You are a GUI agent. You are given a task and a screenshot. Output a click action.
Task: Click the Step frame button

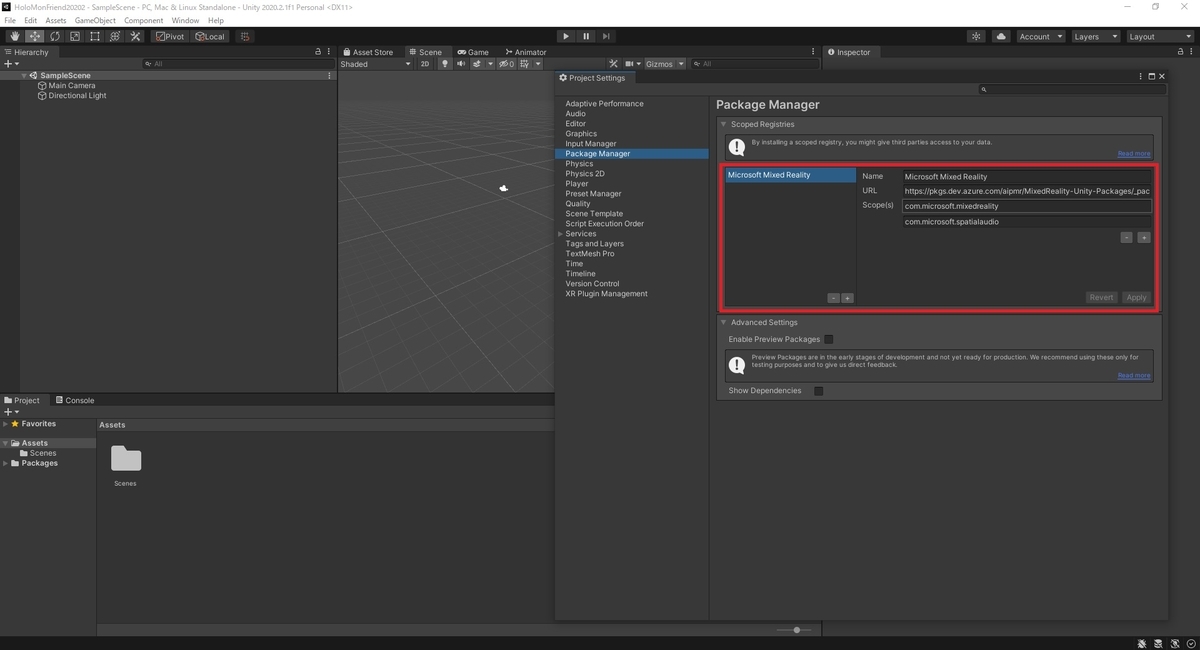pyautogui.click(x=606, y=36)
